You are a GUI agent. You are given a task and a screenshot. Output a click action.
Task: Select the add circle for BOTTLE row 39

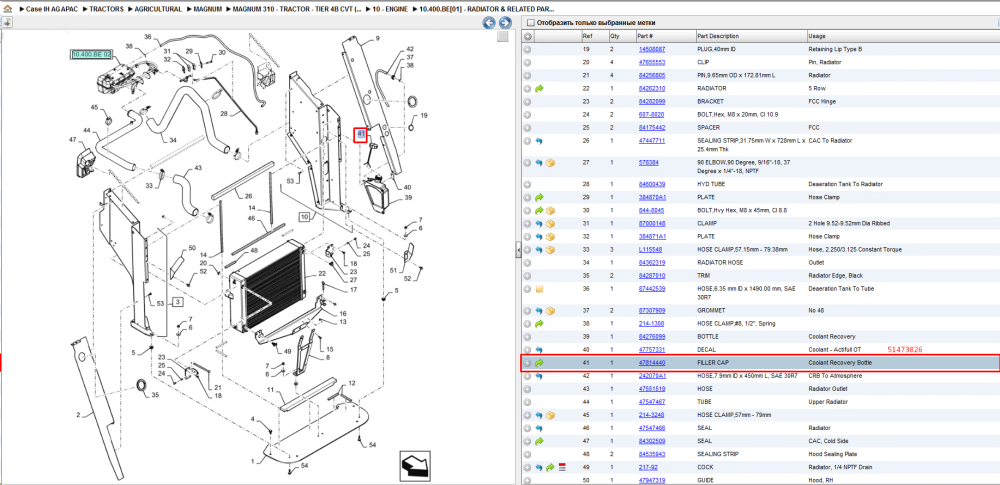[527, 337]
